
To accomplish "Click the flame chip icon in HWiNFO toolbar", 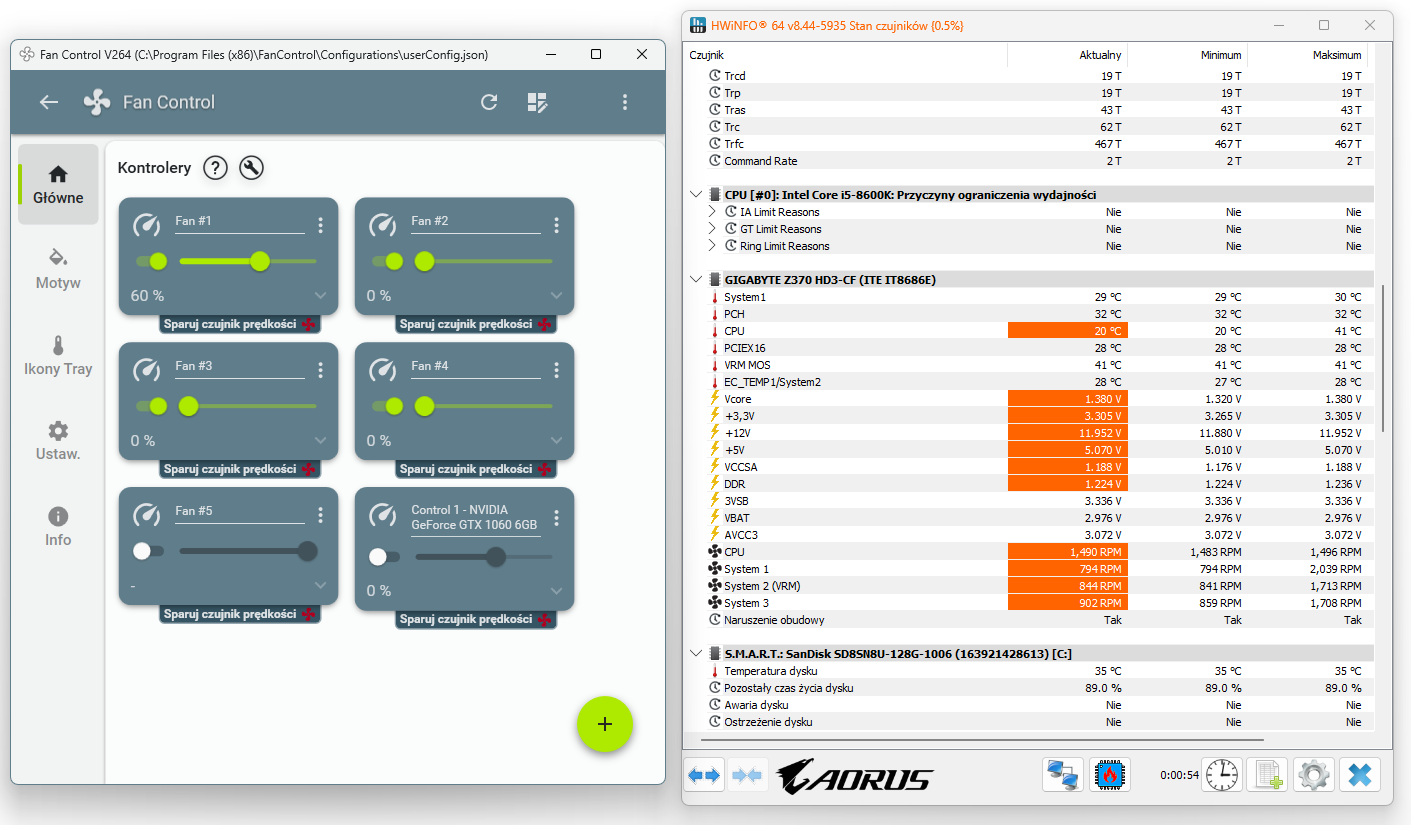I will coord(1109,775).
